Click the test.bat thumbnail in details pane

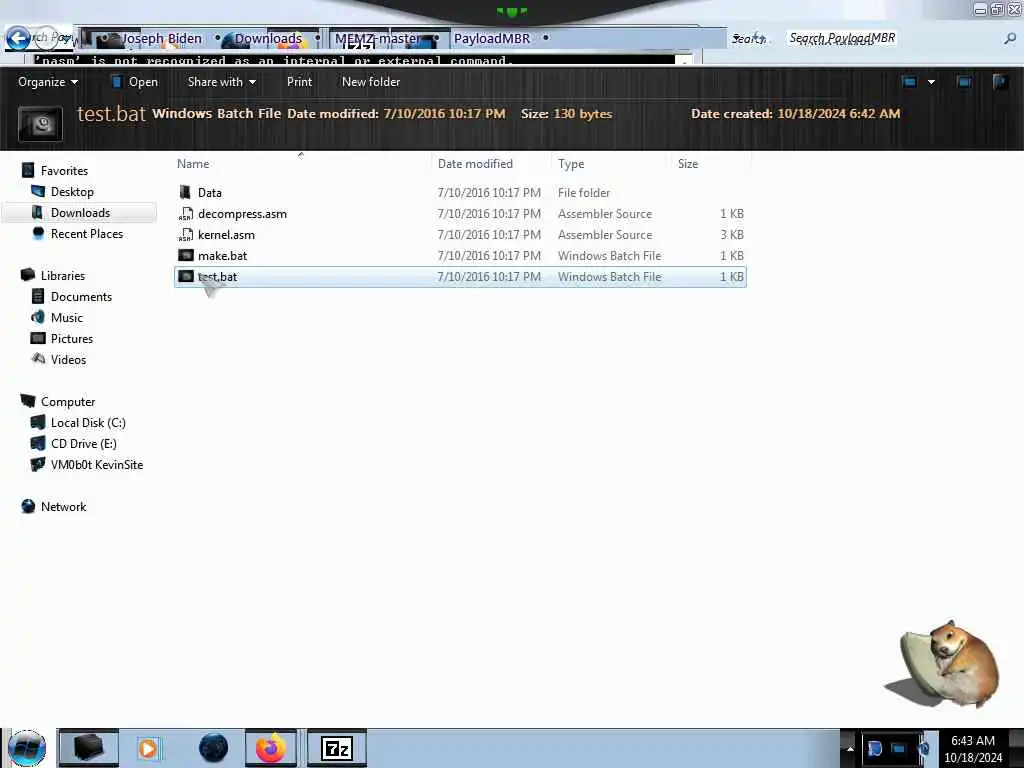(41, 123)
